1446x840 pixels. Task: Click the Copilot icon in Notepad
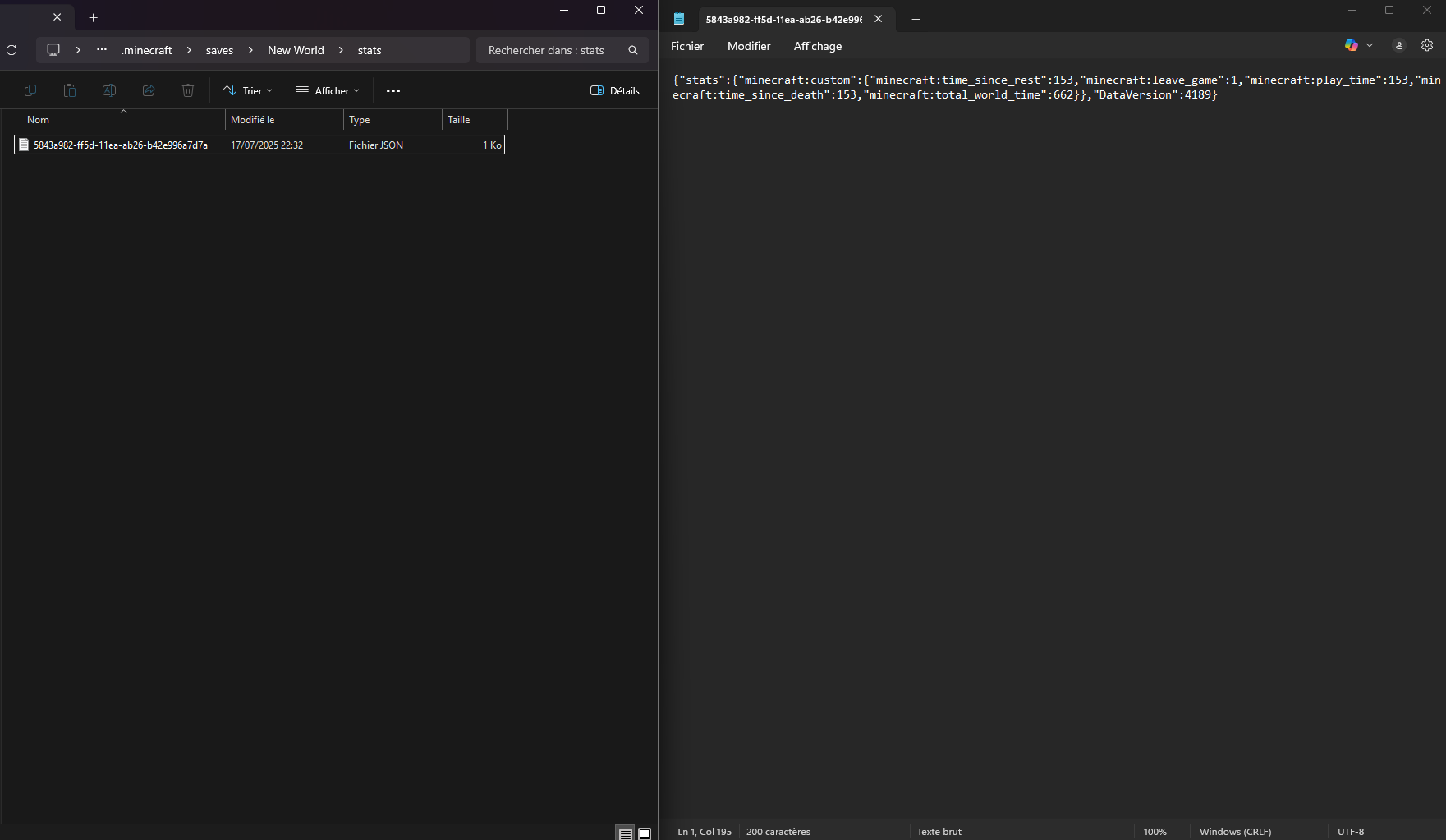tap(1352, 45)
